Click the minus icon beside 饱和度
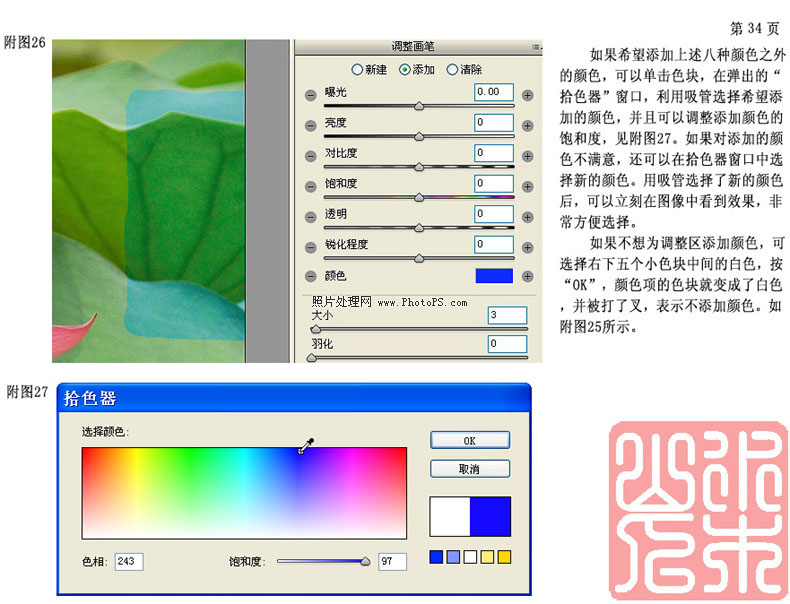Viewport: 790px width, 604px height. (x=311, y=186)
